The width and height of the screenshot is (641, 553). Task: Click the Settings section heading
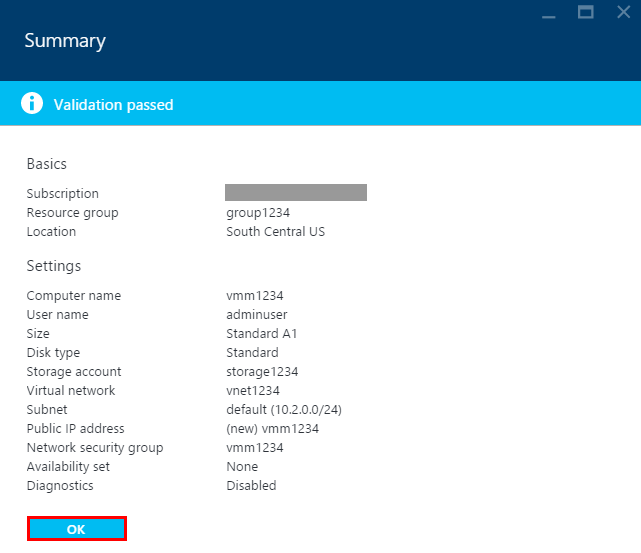pos(54,266)
